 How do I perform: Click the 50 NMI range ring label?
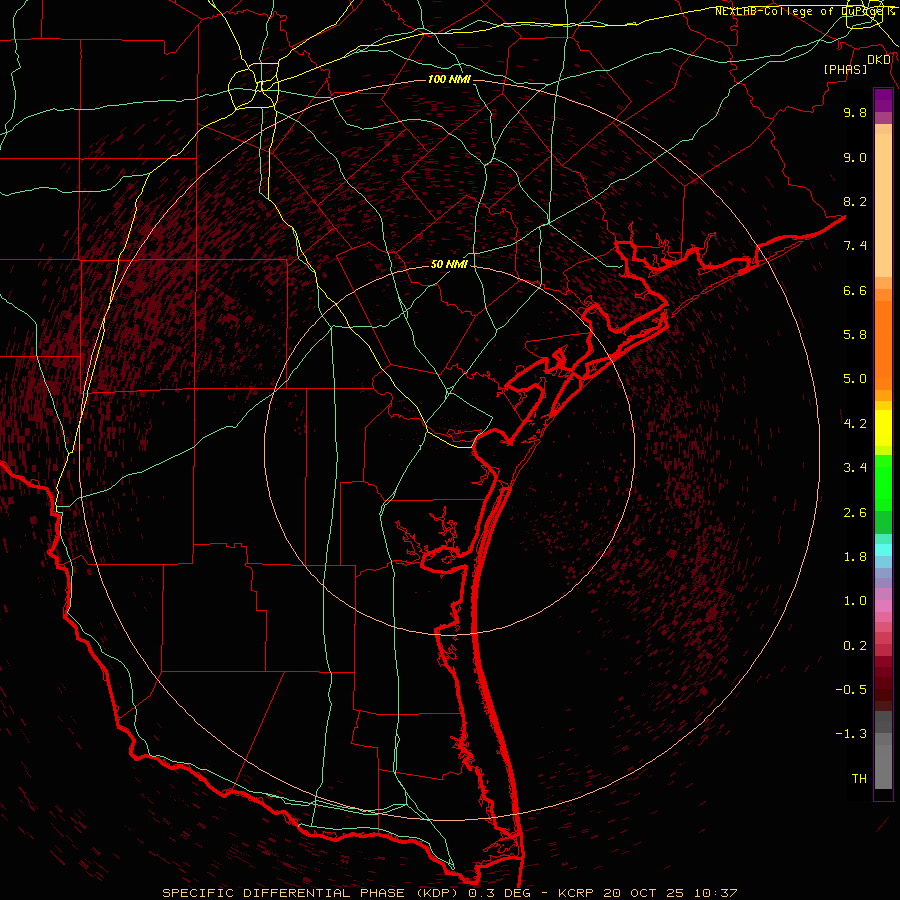(449, 264)
